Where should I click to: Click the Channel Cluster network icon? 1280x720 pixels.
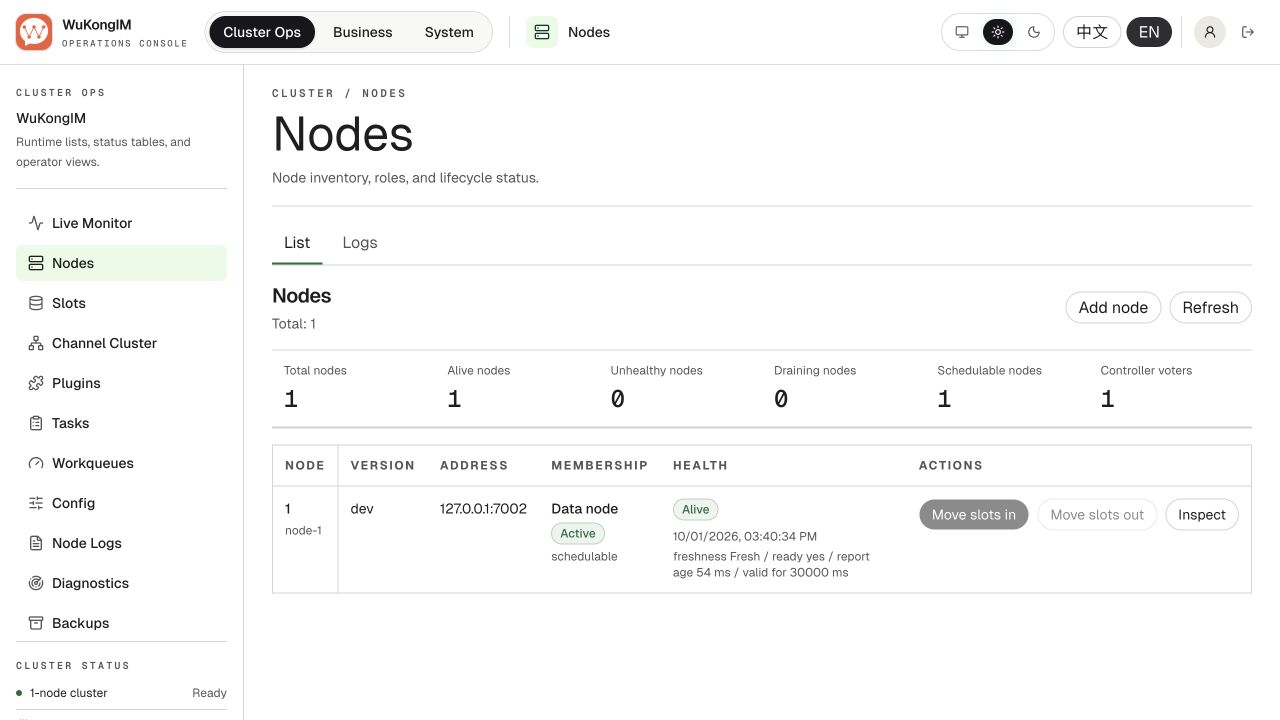pyautogui.click(x=36, y=343)
